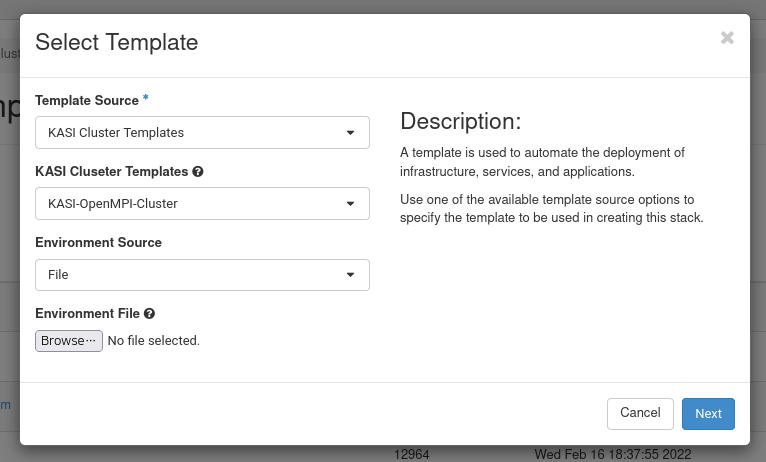Viewport: 766px width, 462px height.
Task: Click caret arrow in Environment Source File field
Action: (x=350, y=275)
